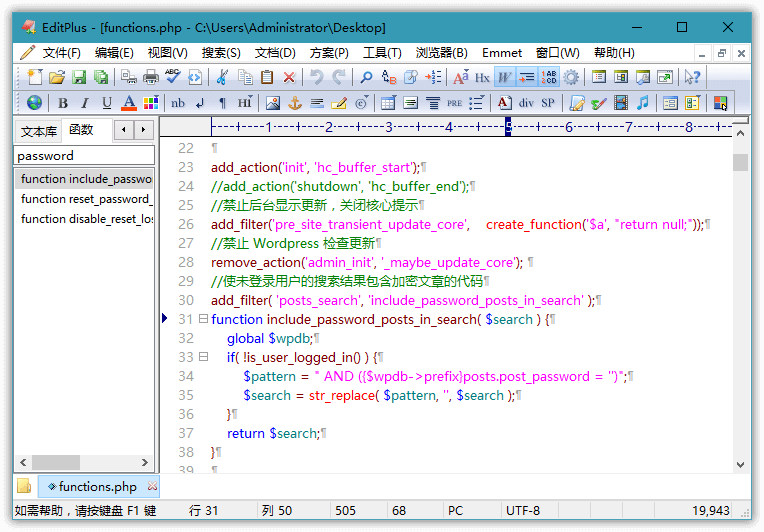Insert an anchor using the anchor icon

coord(295,102)
